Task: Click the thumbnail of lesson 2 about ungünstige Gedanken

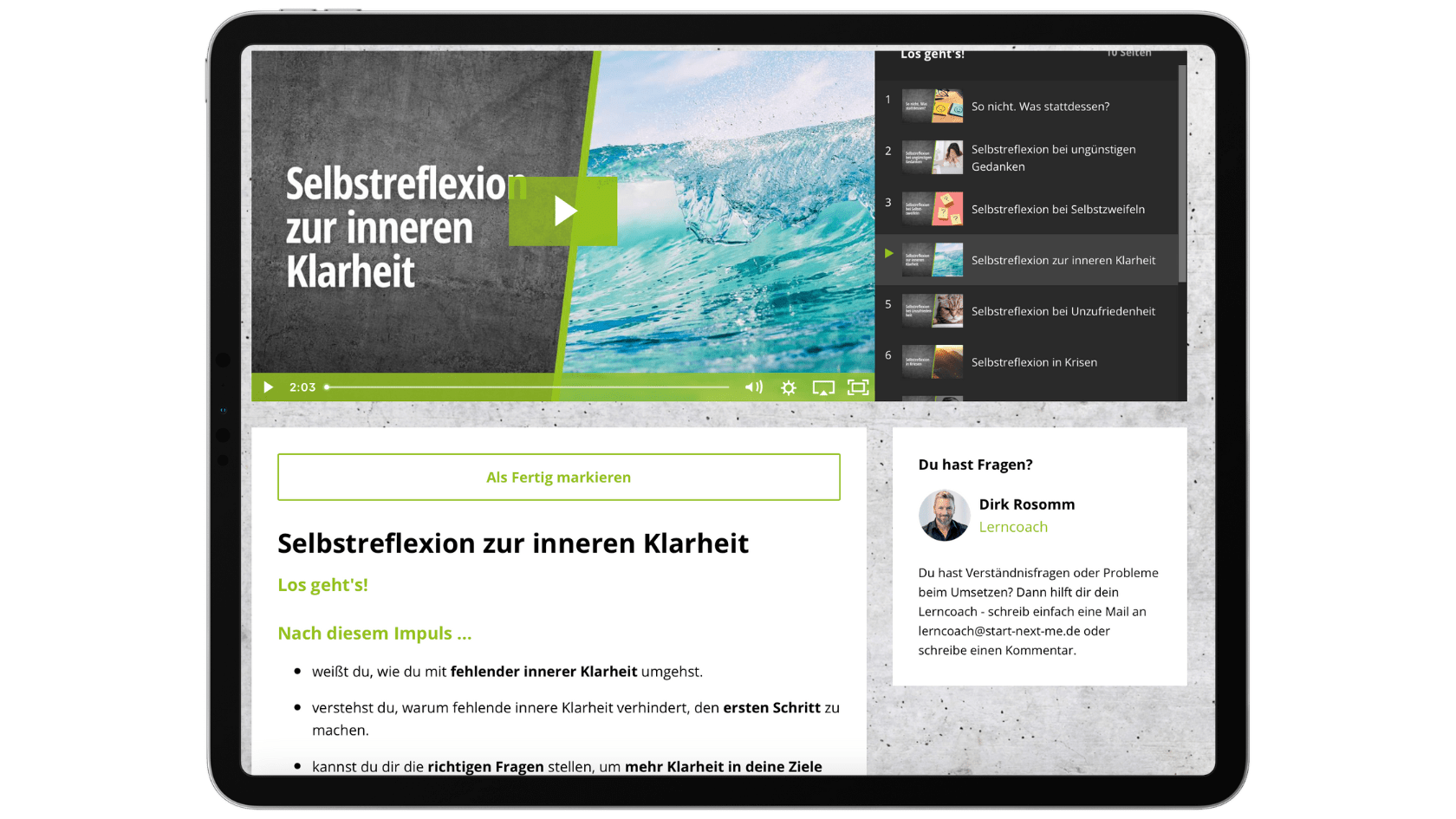Action: [x=933, y=158]
